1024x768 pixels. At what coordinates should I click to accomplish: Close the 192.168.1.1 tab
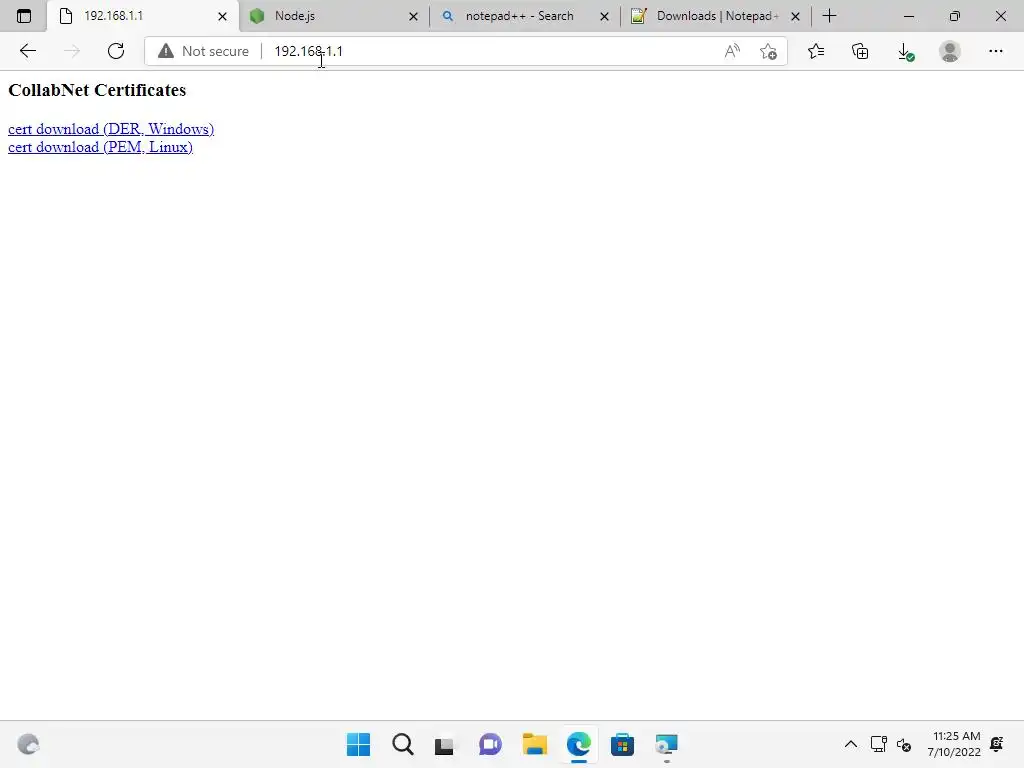pos(222,16)
